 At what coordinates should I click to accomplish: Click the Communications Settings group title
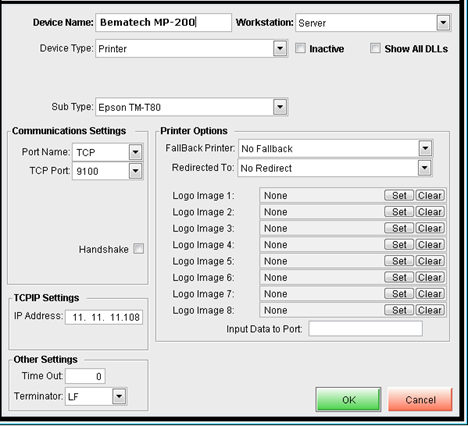point(69,131)
